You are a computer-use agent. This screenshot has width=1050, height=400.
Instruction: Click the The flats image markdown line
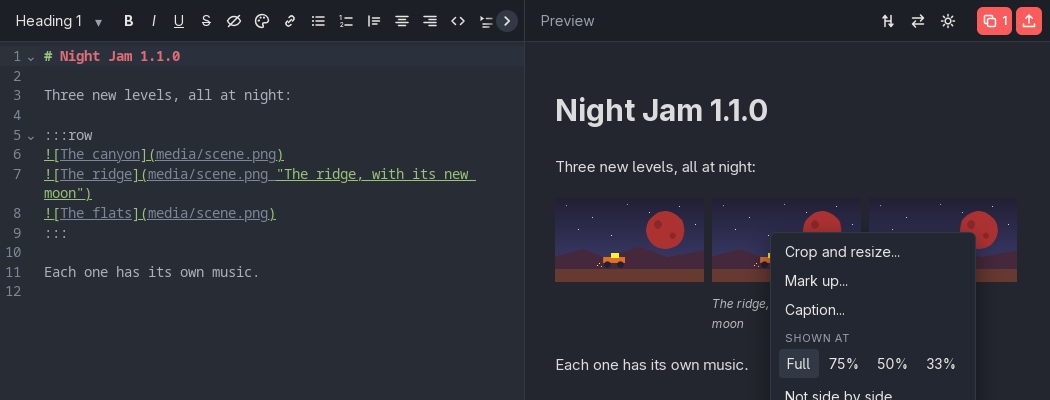160,214
